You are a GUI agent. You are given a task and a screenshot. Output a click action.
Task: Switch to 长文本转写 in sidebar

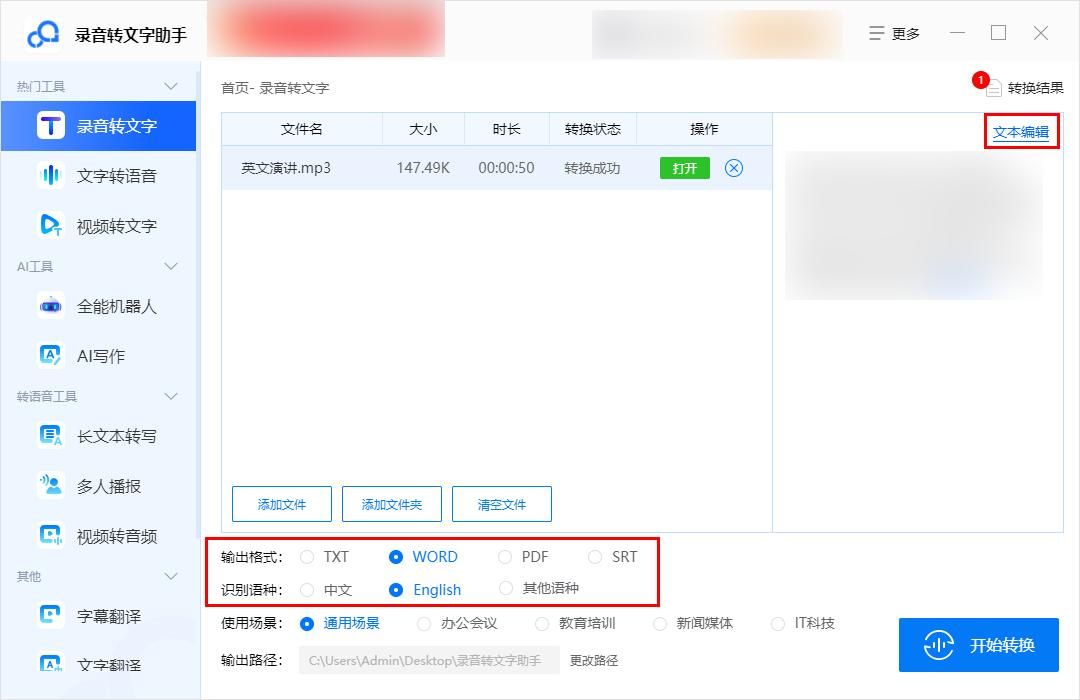point(98,435)
